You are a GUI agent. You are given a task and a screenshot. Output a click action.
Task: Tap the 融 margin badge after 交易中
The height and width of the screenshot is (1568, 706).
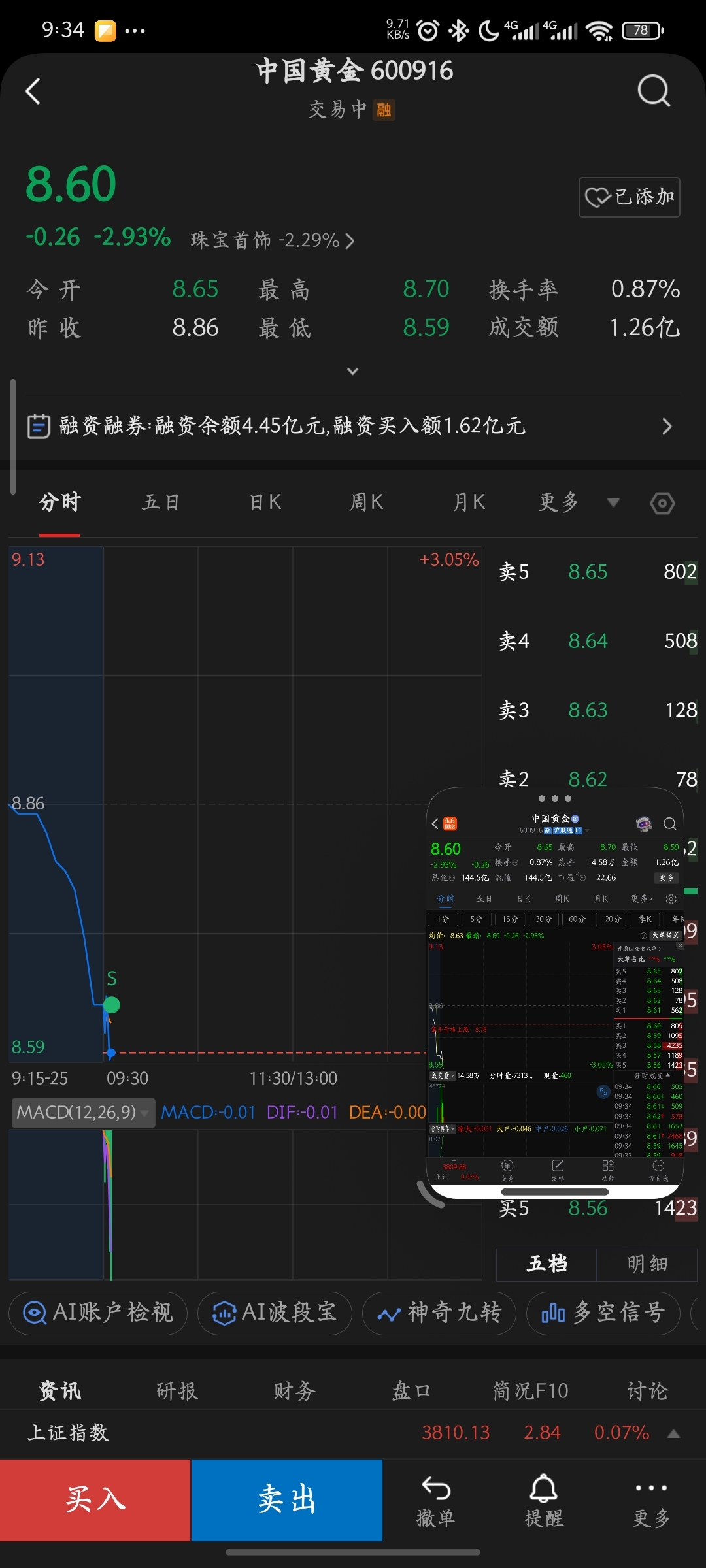pyautogui.click(x=384, y=110)
